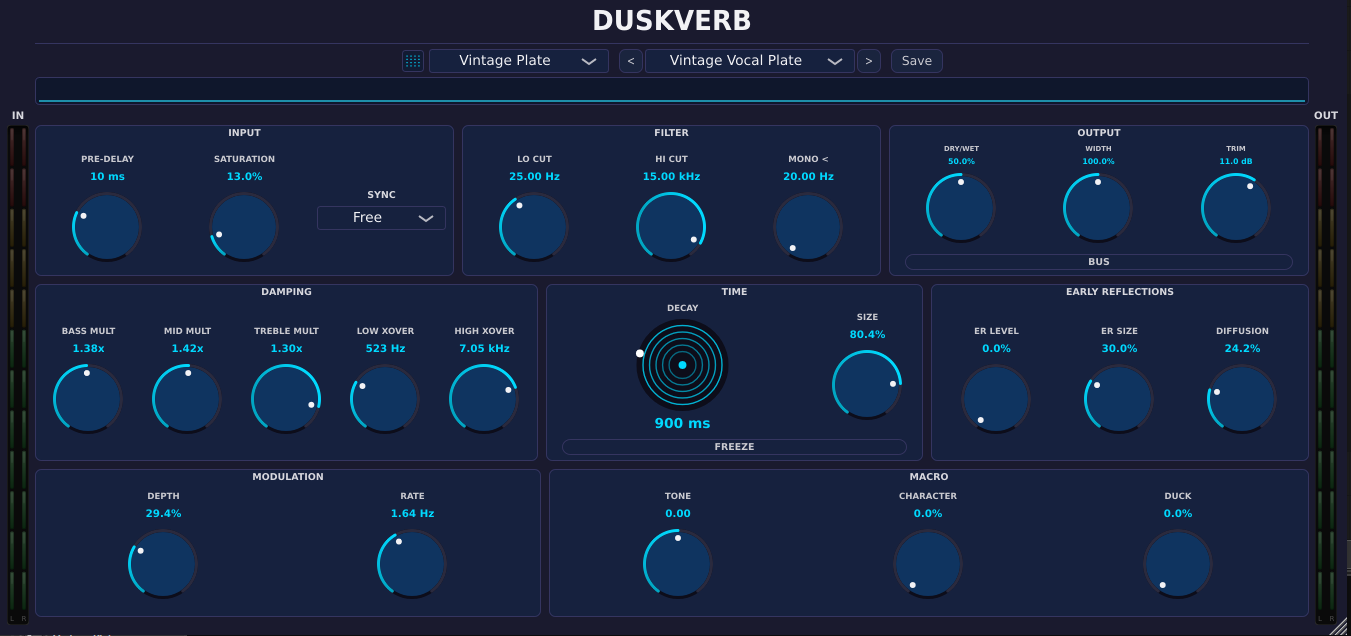The height and width of the screenshot is (636, 1351).
Task: Click the 100.0% width value
Action: [1098, 161]
